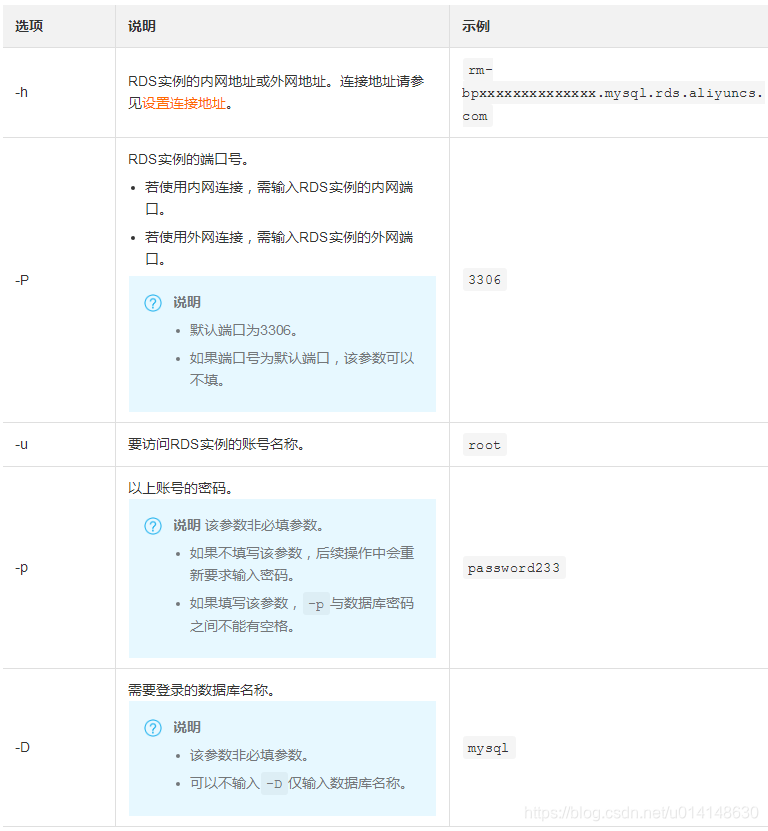The image size is (768, 831).
Task: Click the bullet 若使用外网连接
Action: pyautogui.click(x=279, y=247)
